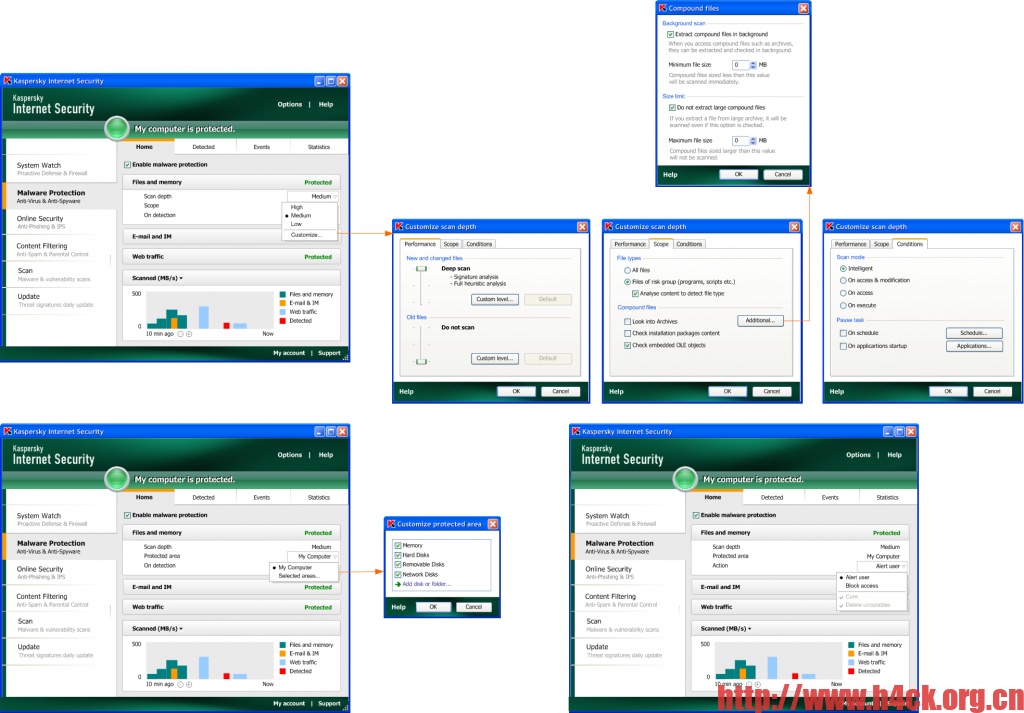The image size is (1024, 713).
Task: Enable the On schedule pause task checkbox
Action: coord(843,333)
